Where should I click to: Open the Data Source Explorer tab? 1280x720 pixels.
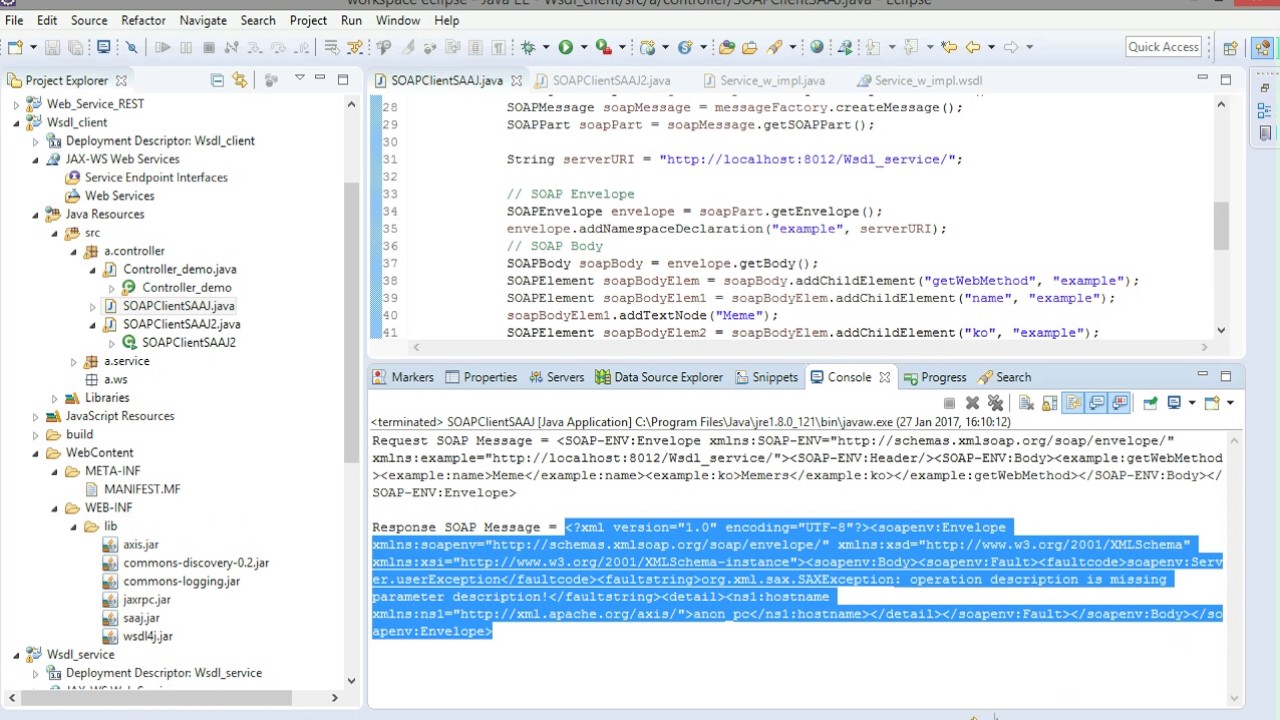click(659, 377)
